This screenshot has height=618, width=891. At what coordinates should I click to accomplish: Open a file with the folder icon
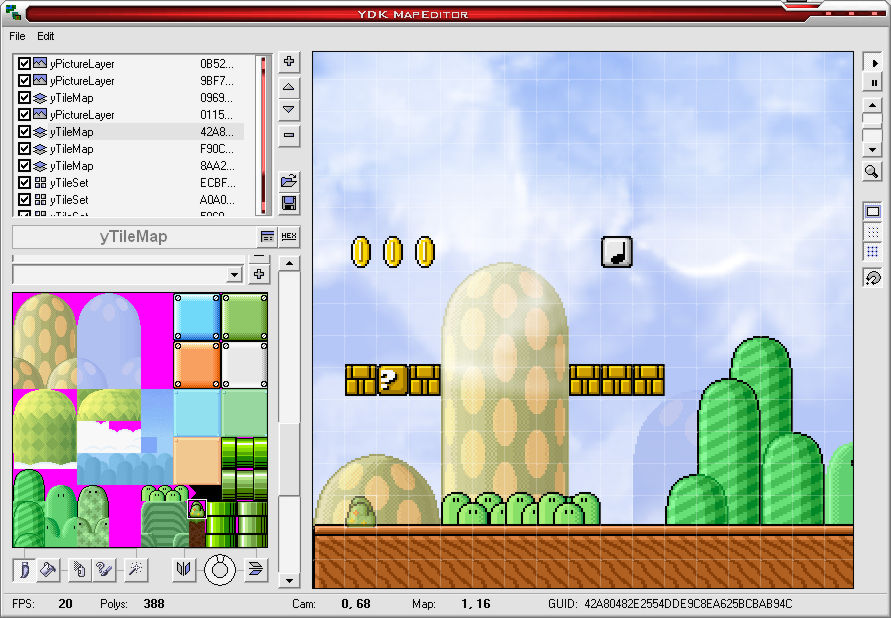289,181
